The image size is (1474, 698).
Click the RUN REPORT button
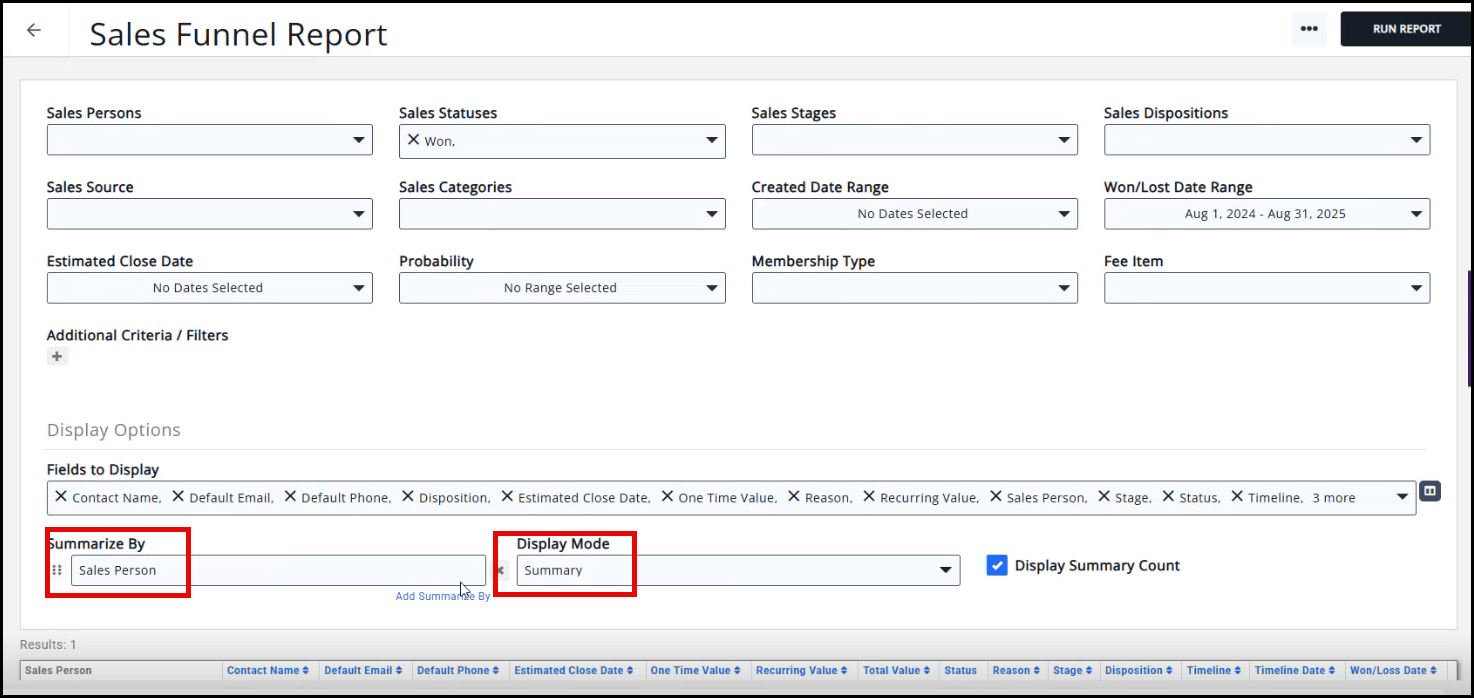(x=1406, y=29)
